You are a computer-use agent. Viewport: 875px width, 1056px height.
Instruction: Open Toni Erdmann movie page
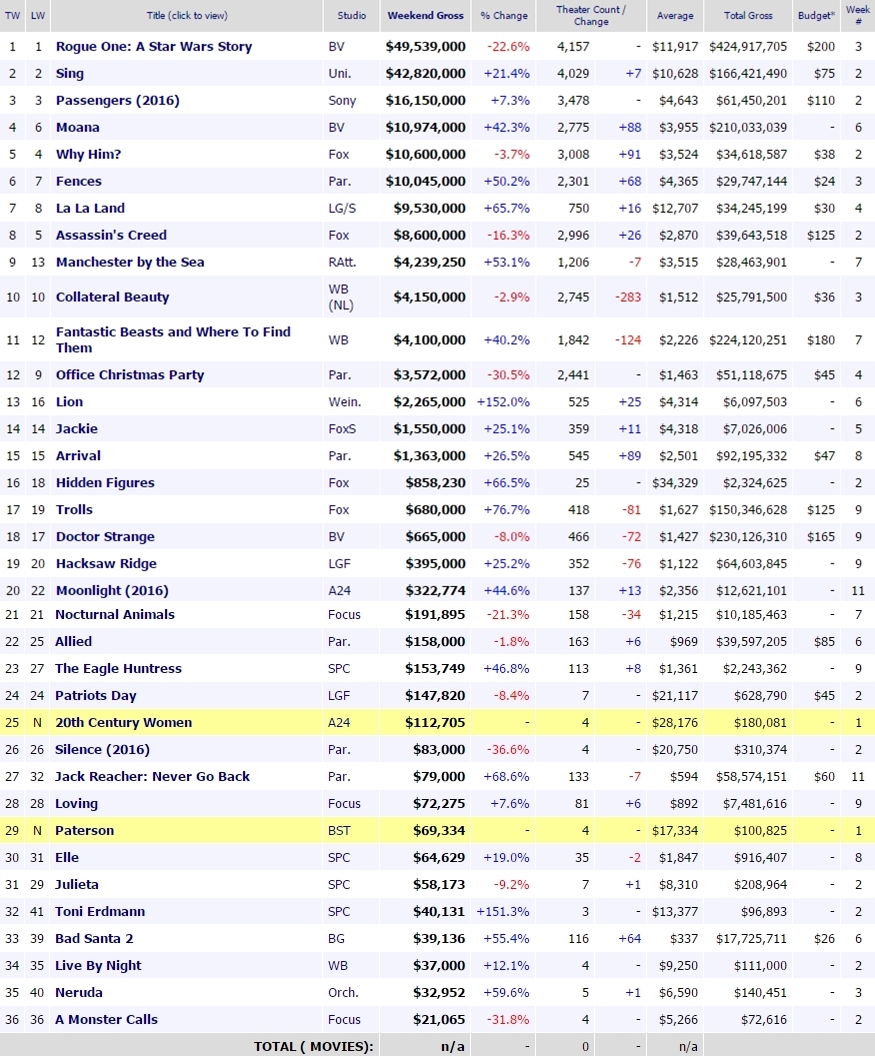[x=100, y=911]
